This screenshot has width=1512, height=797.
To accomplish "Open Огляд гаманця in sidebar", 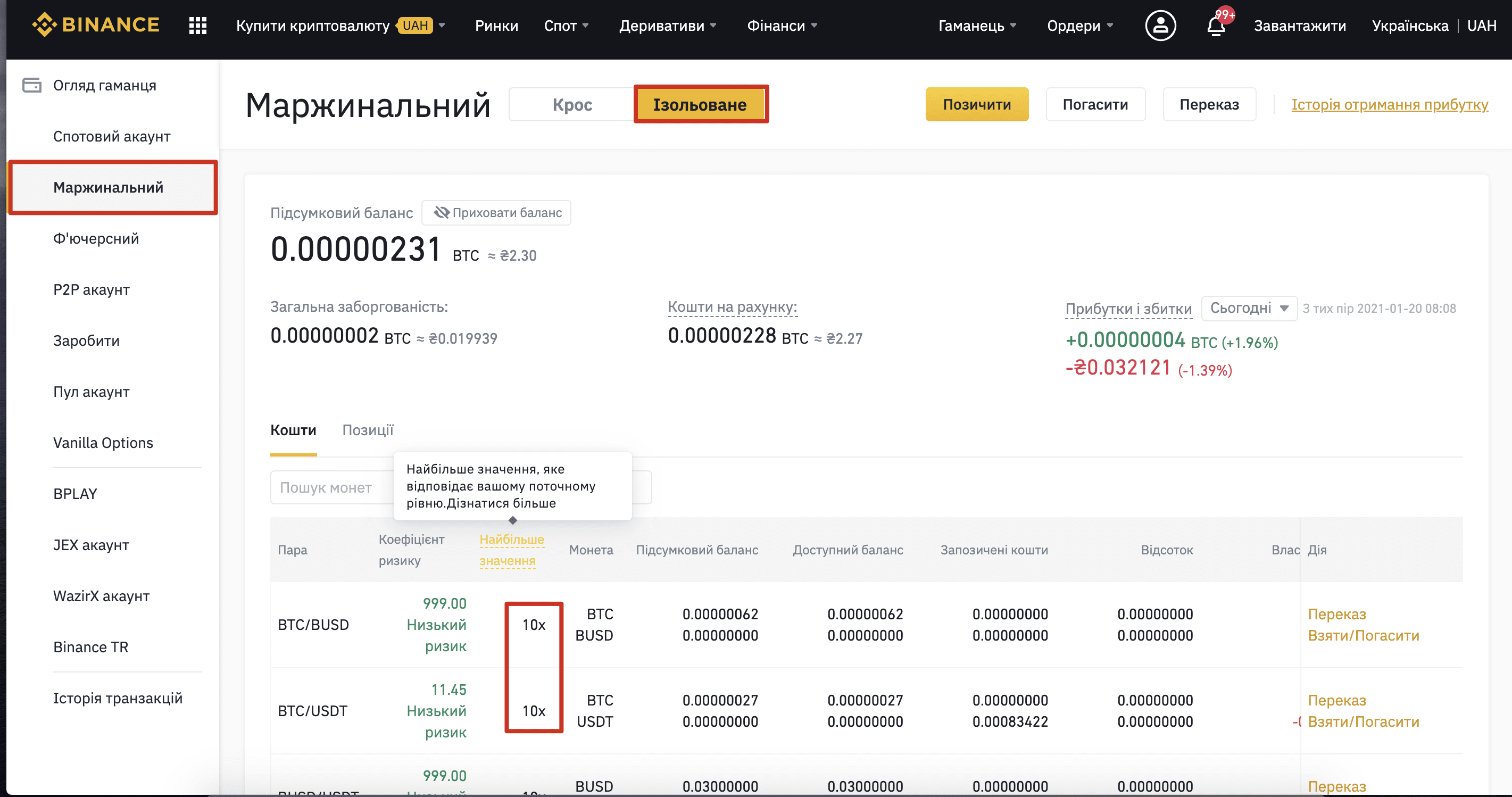I will (x=104, y=86).
